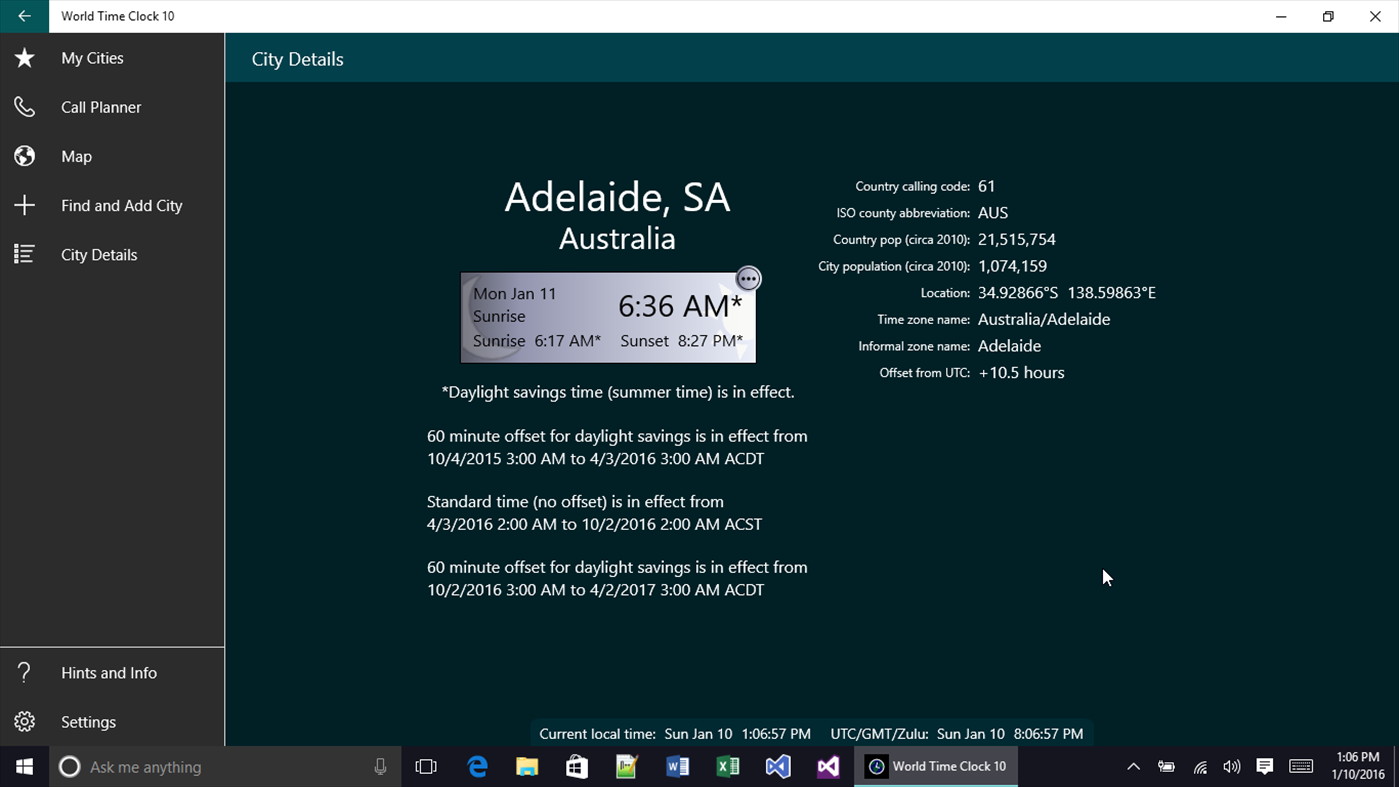Click the Cortana microphone icon
The height and width of the screenshot is (787, 1399).
(380, 767)
